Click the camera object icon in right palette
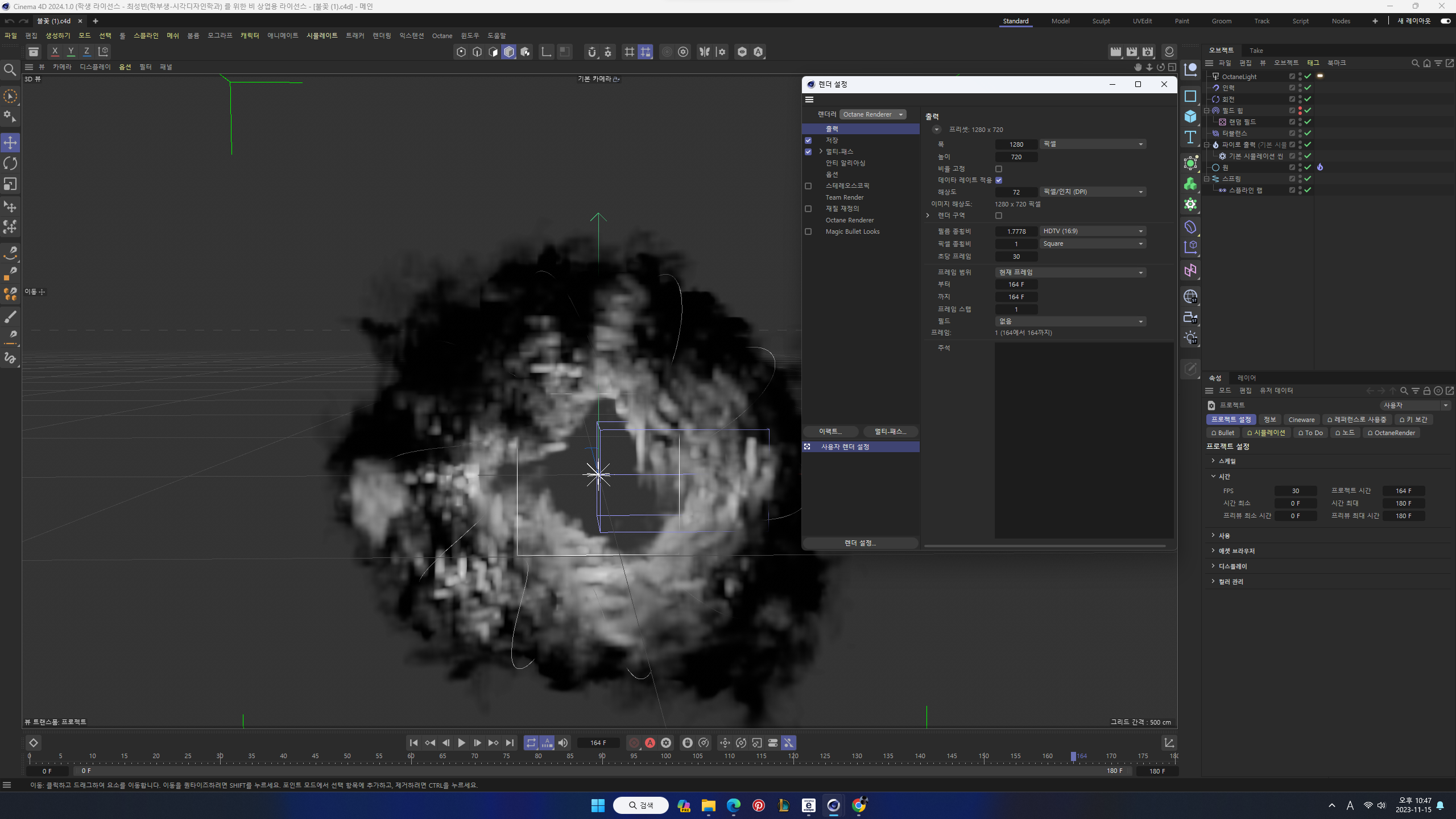 coord(1190,318)
